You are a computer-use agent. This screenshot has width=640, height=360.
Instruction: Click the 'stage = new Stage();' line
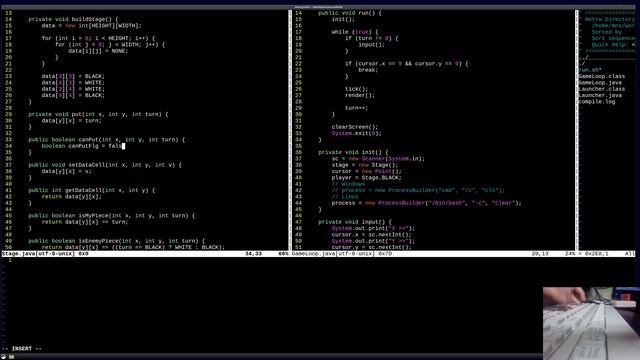[x=364, y=165]
